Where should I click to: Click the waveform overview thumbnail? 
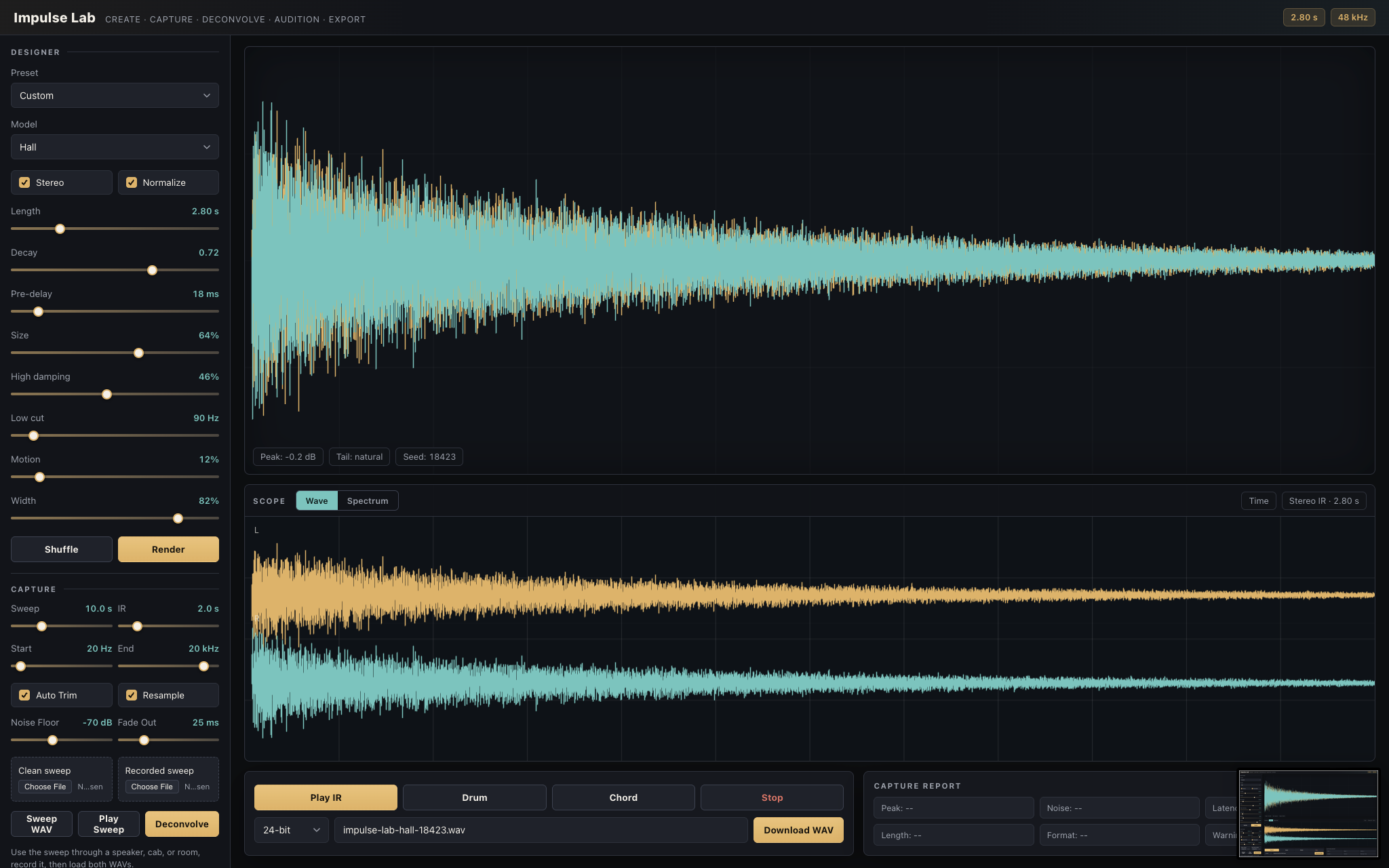coord(1308,813)
